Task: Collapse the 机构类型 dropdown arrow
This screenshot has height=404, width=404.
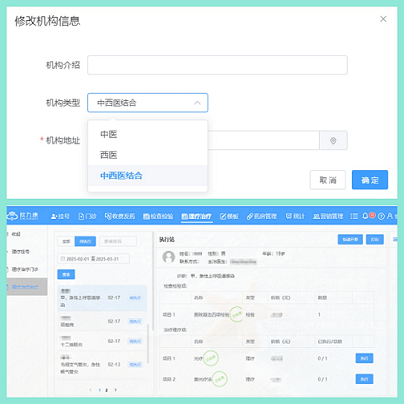Action: click(x=197, y=103)
